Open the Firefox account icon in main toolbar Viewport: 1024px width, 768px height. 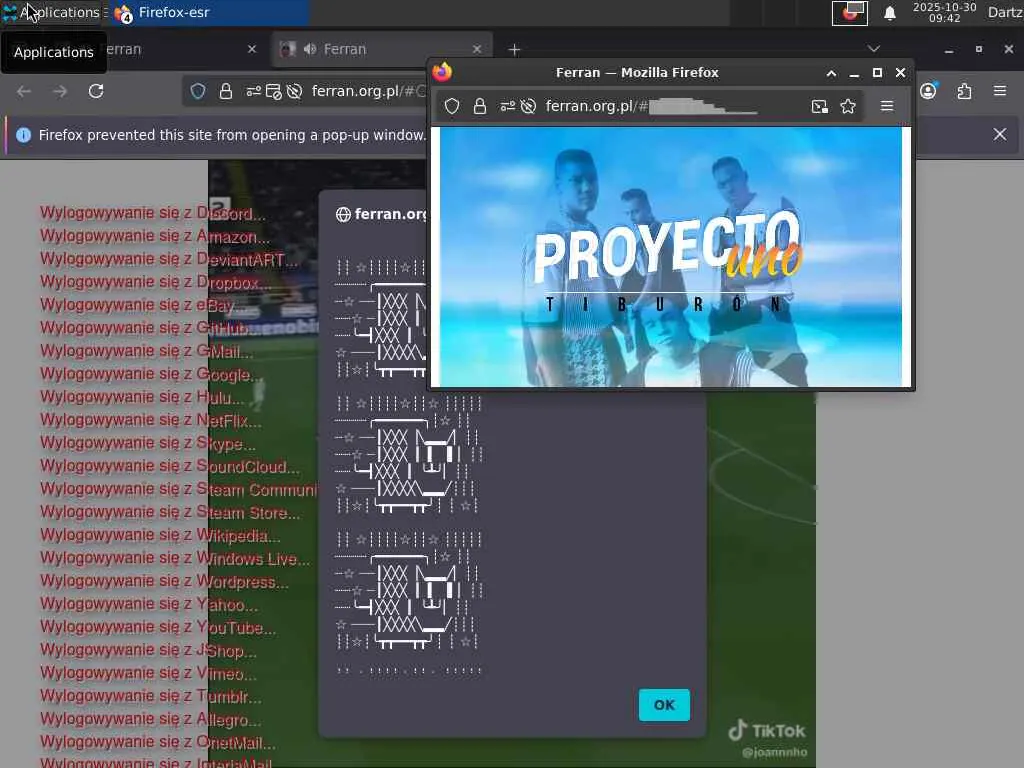pyautogui.click(x=928, y=91)
